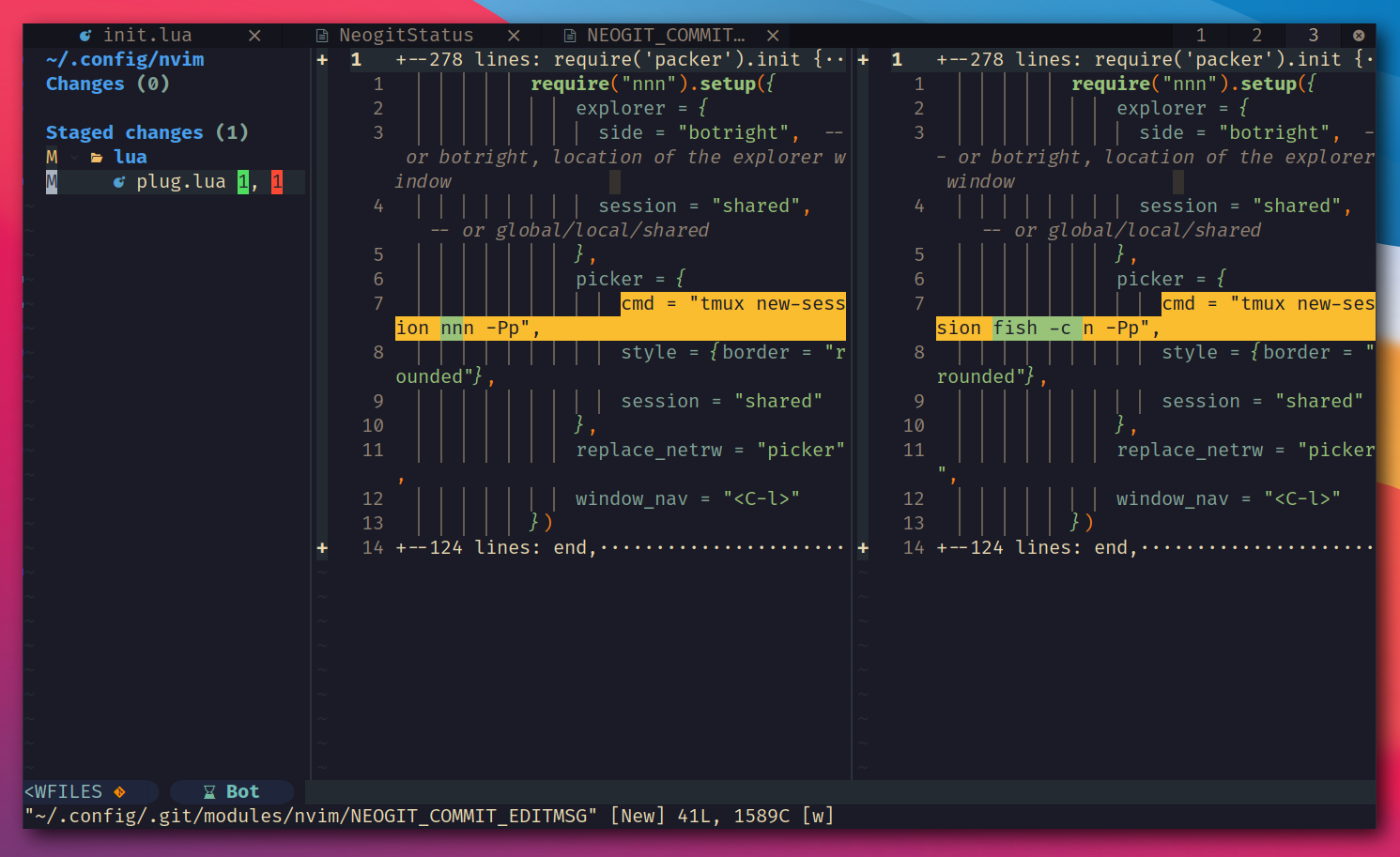
Task: Click the diamond icon next to WFILES
Action: pos(119,792)
